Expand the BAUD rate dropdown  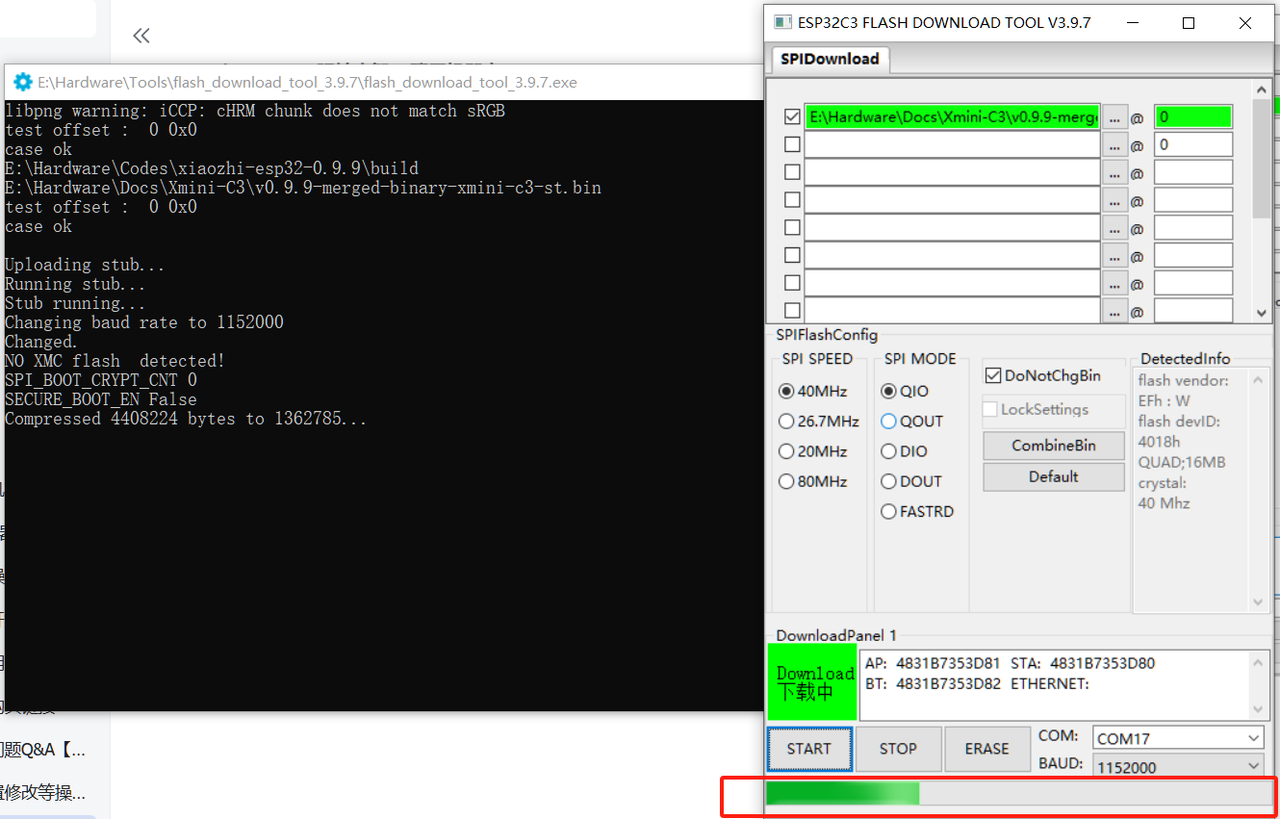pos(1178,767)
